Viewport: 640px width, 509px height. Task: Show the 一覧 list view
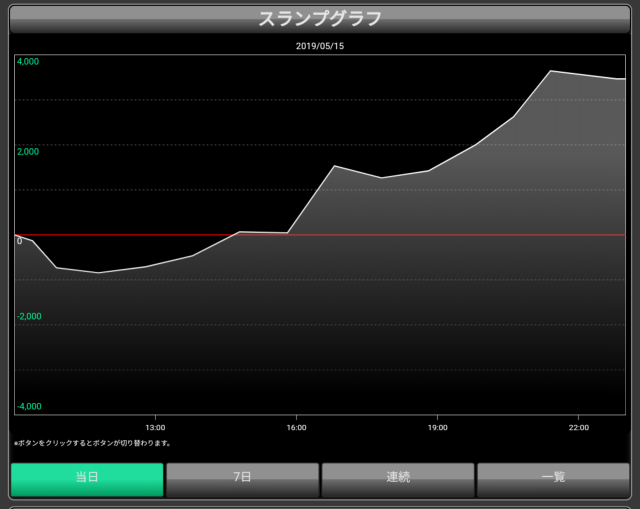pos(552,479)
